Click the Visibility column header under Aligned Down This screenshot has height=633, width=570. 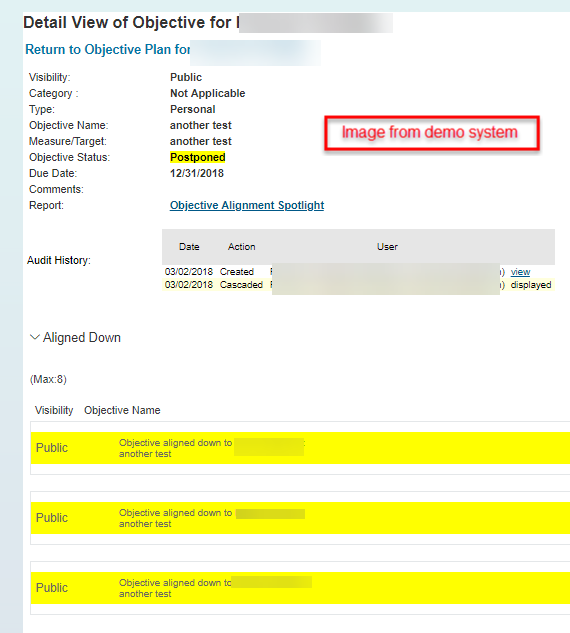[54, 410]
